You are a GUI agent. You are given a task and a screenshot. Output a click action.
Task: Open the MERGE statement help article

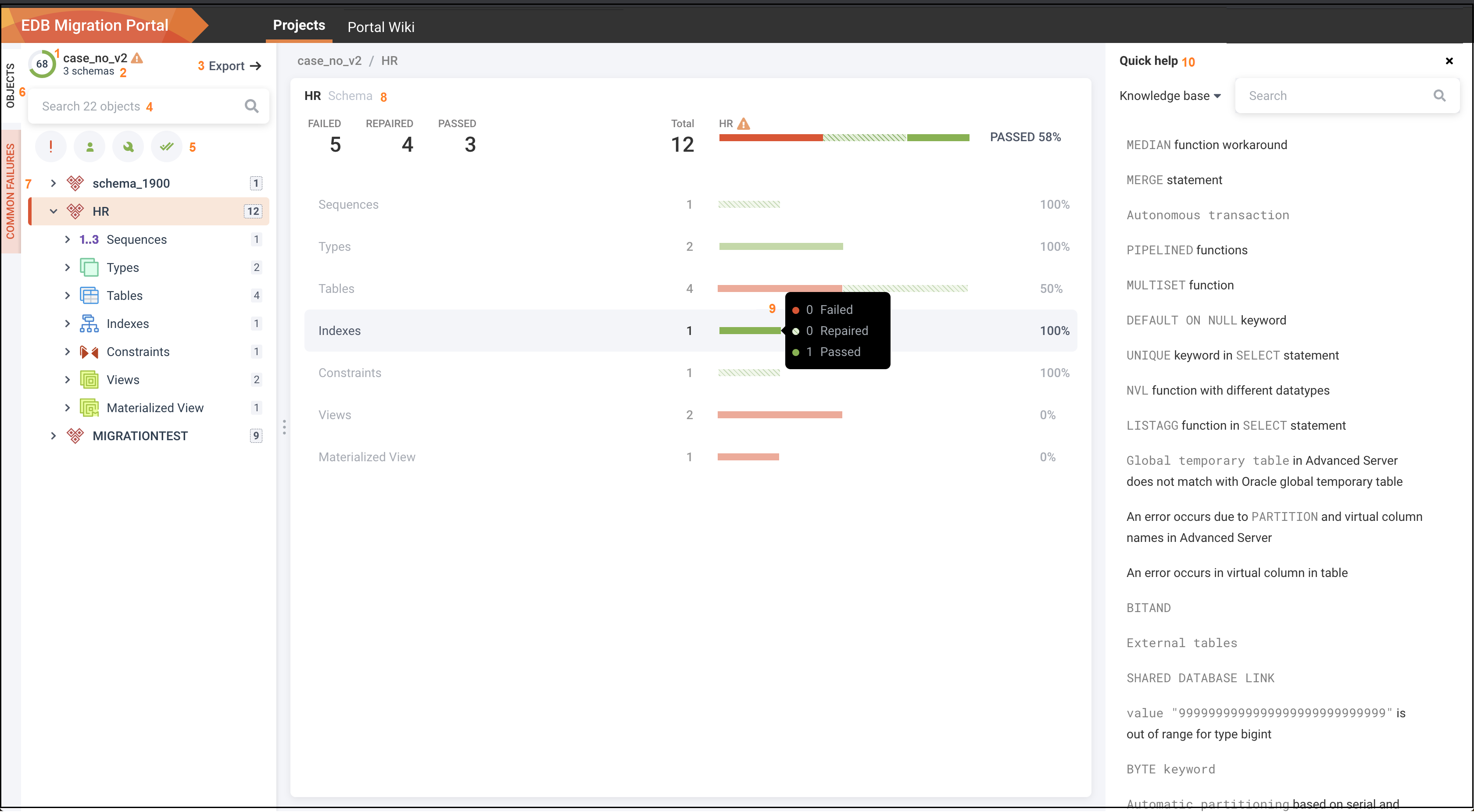click(x=1174, y=180)
